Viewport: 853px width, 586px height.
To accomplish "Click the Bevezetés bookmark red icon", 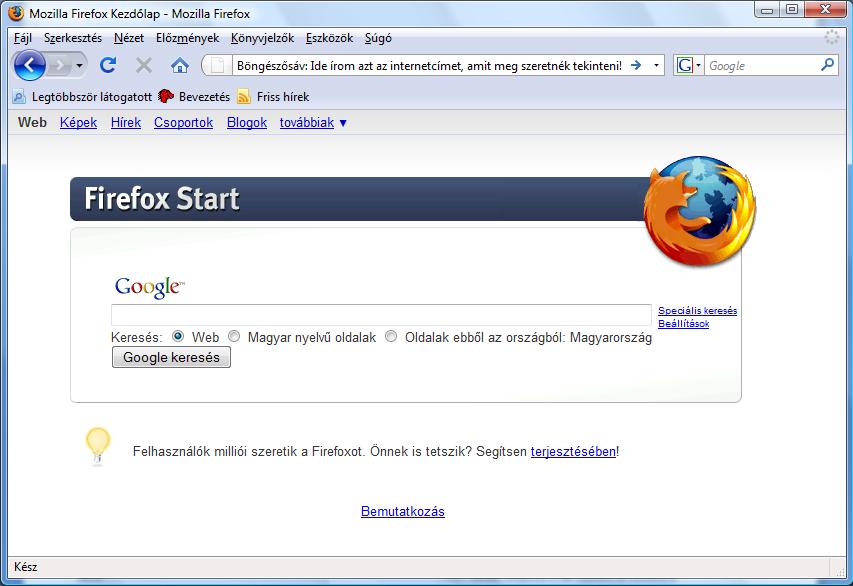I will [166, 96].
